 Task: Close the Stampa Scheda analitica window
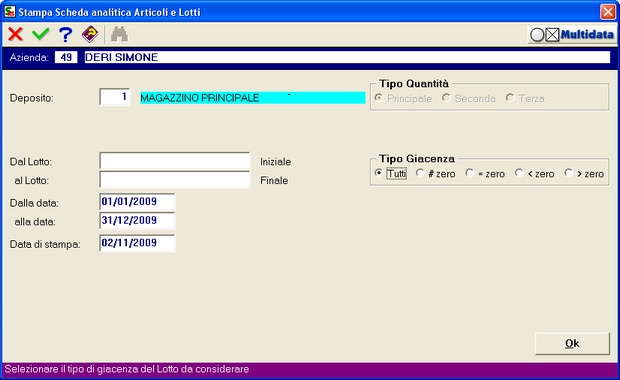[607, 12]
